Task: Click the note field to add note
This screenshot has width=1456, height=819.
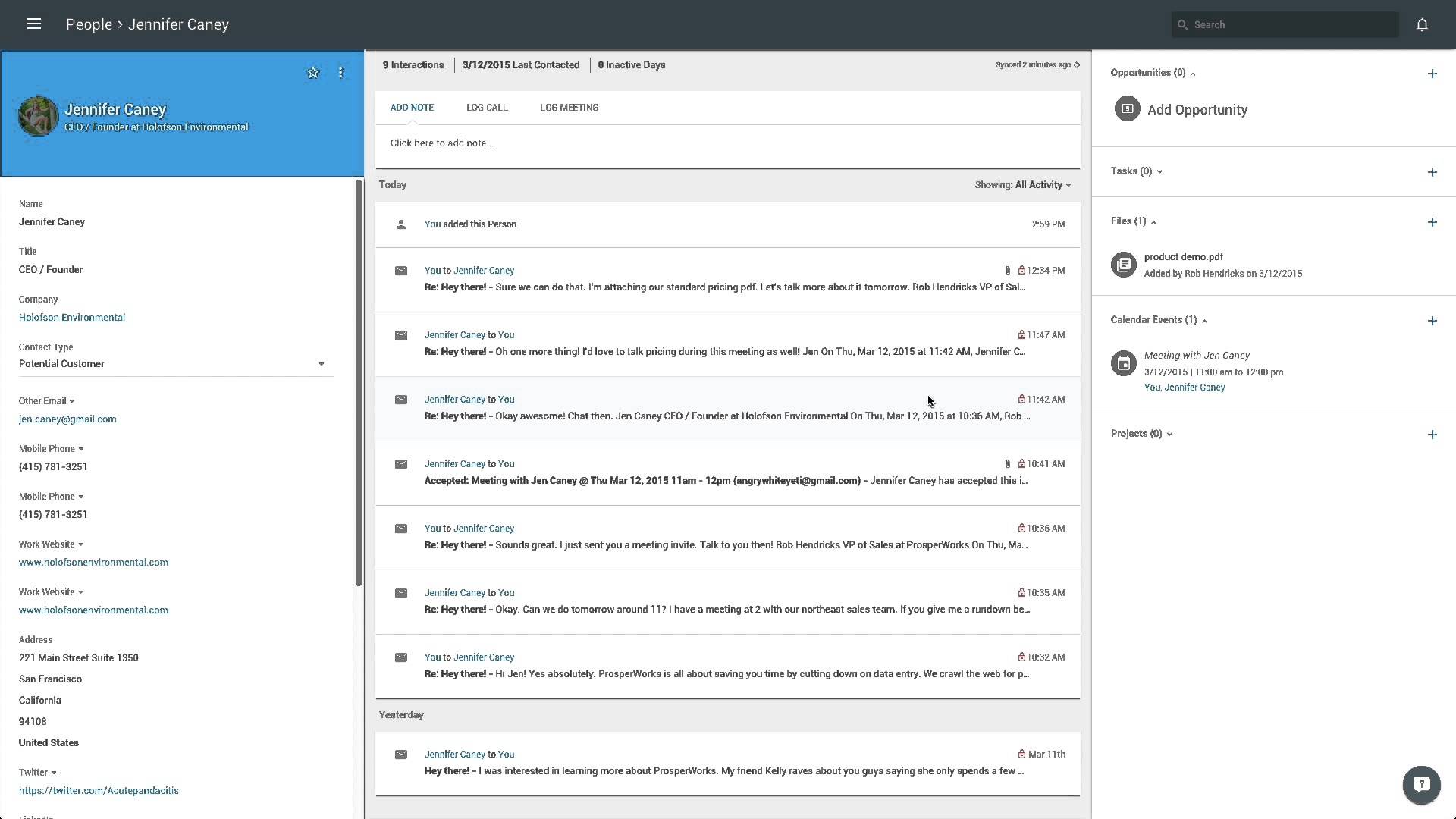Action: 727,143
